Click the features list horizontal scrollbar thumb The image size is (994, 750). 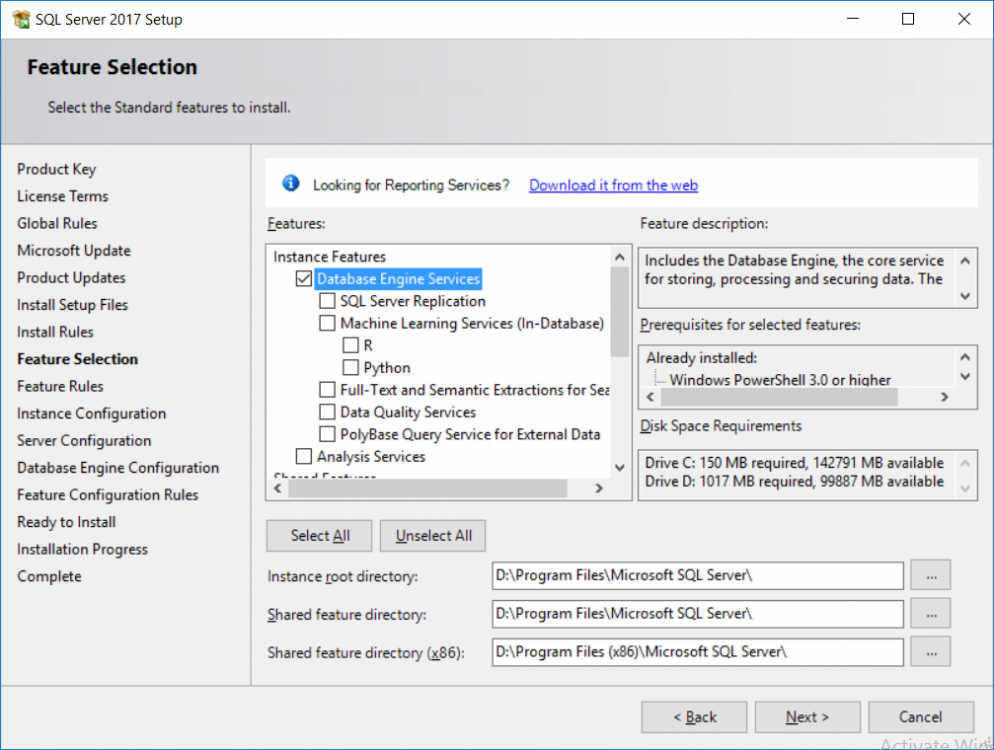[x=427, y=488]
